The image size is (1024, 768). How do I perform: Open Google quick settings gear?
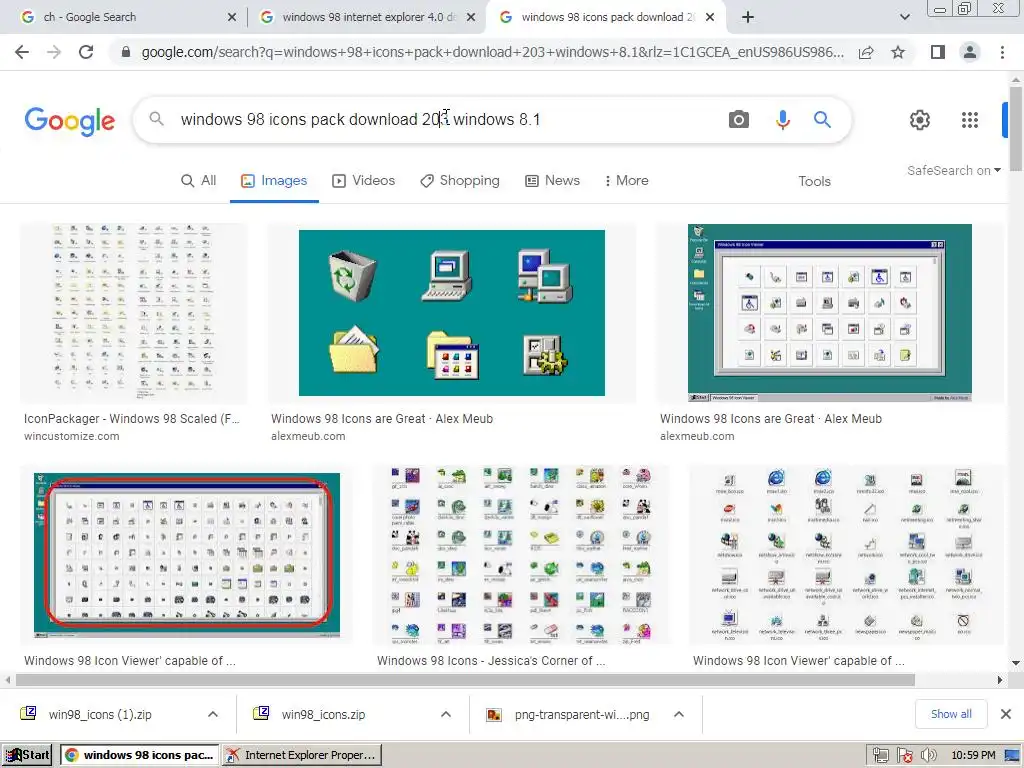(x=920, y=120)
